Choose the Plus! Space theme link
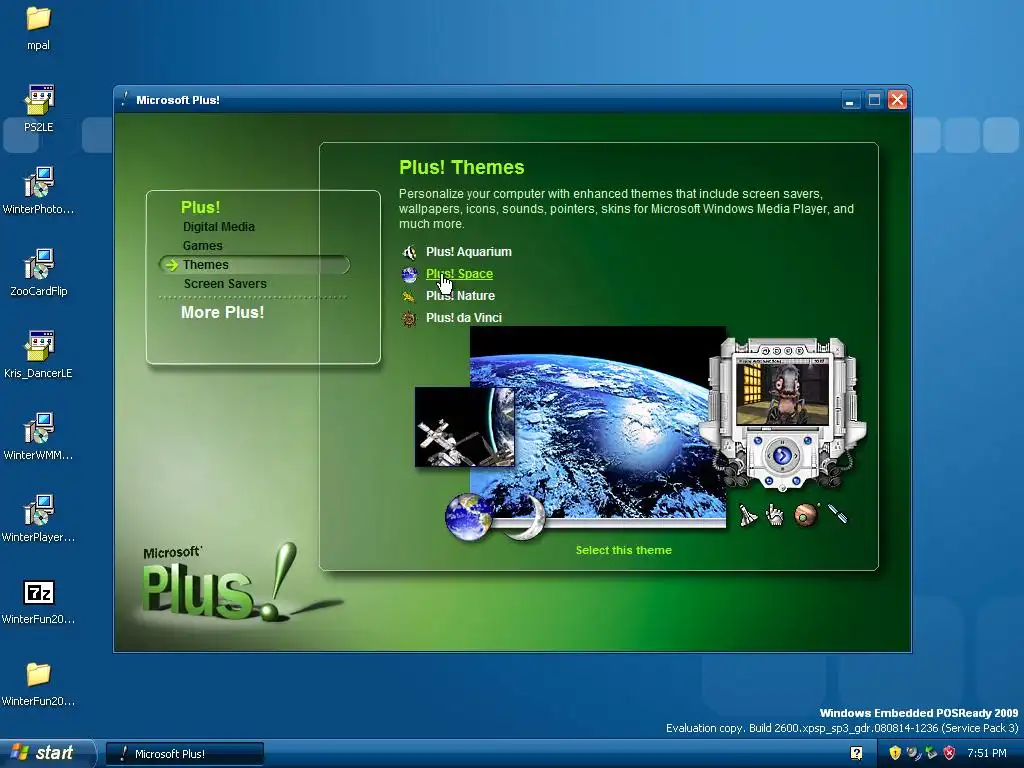Image resolution: width=1024 pixels, height=768 pixels. tap(459, 274)
